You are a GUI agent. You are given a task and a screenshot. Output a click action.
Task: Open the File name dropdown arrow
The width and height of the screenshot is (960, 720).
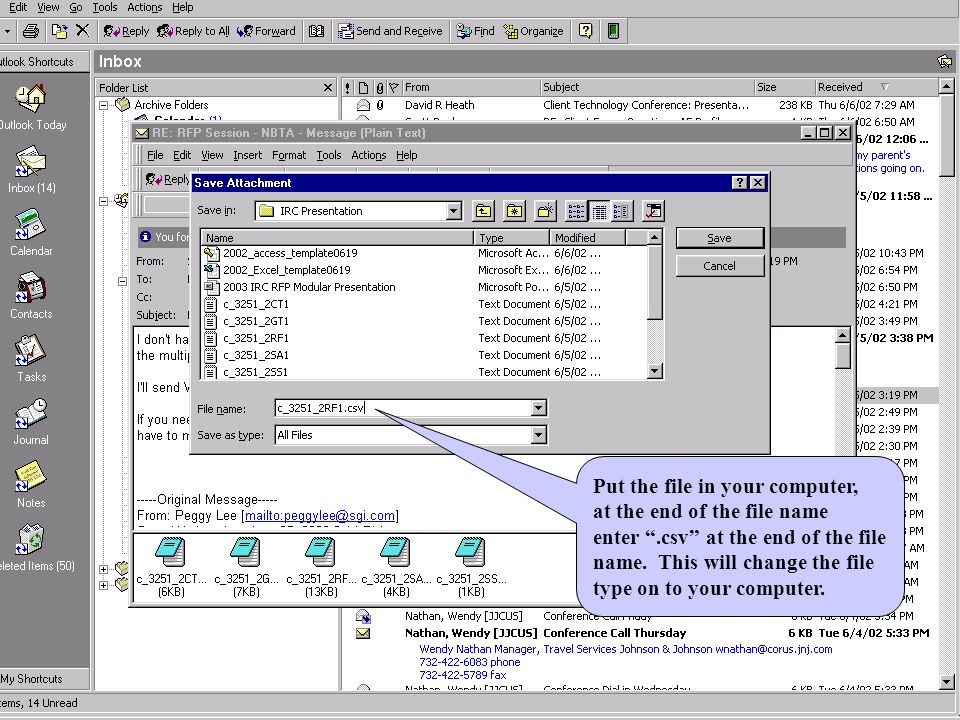point(538,408)
